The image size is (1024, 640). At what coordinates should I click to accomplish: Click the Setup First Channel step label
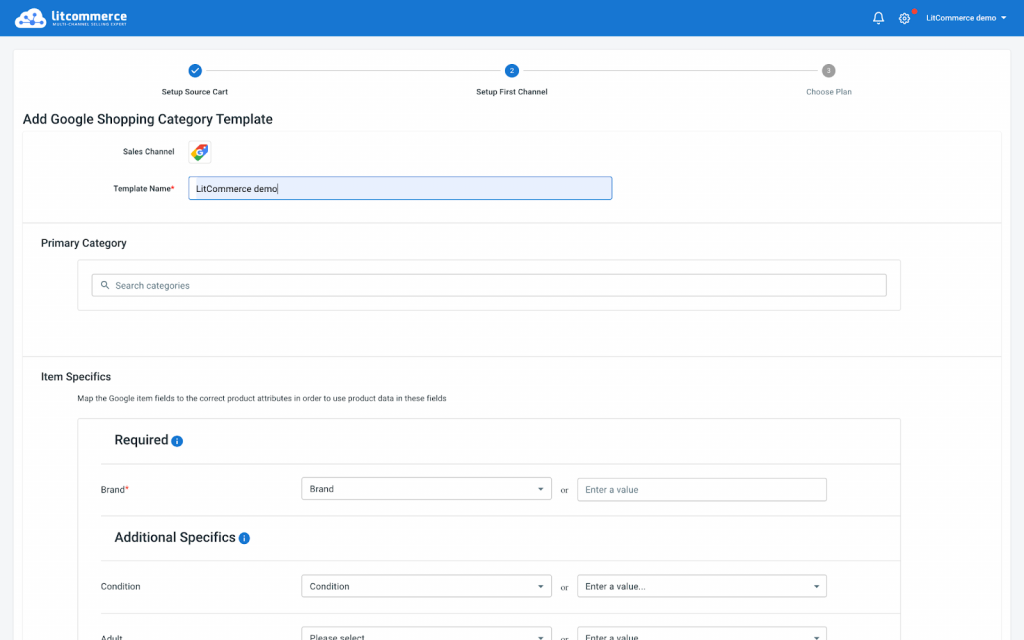click(511, 92)
